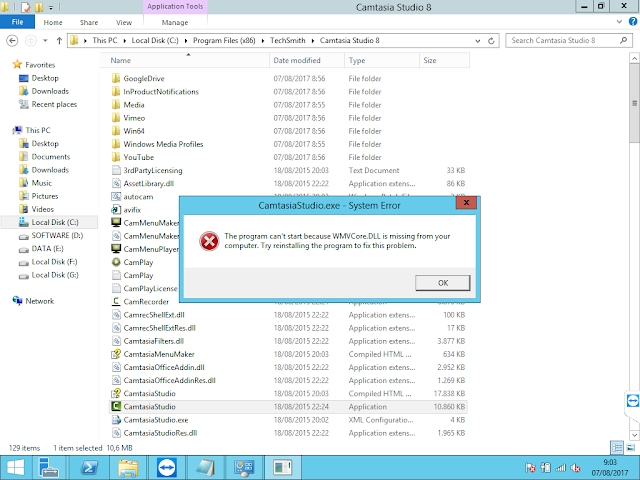Image resolution: width=640 pixels, height=480 pixels.
Task: Select the autocam batch file icon
Action: (x=116, y=197)
